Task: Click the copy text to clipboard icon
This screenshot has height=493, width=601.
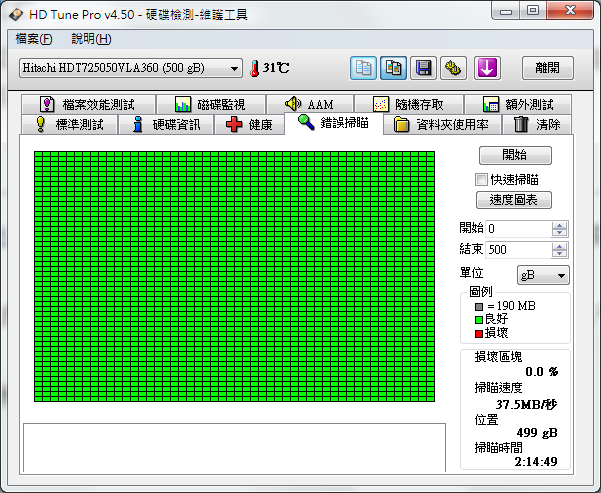Action: click(363, 68)
